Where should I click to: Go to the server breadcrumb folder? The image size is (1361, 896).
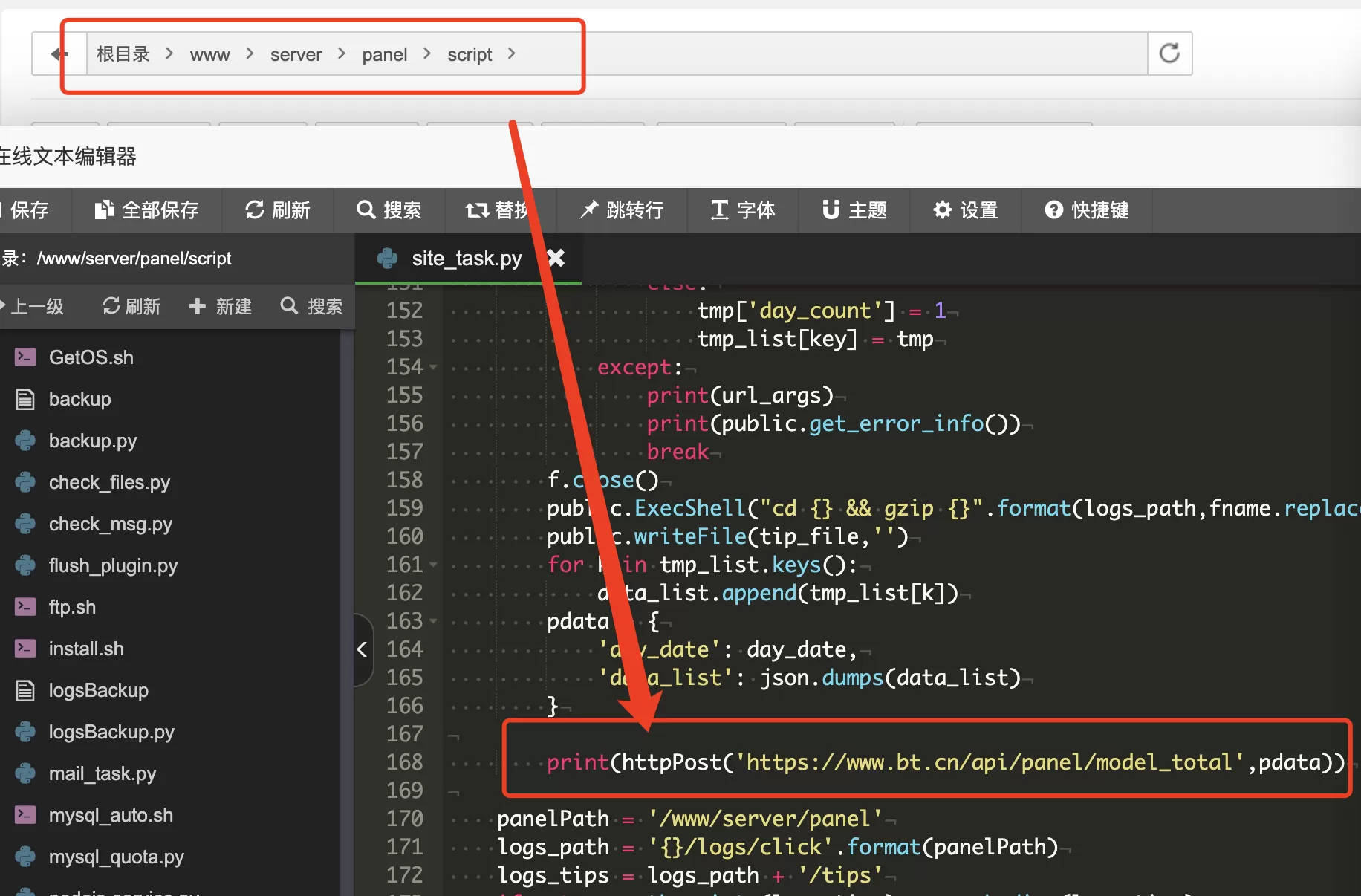pos(296,54)
